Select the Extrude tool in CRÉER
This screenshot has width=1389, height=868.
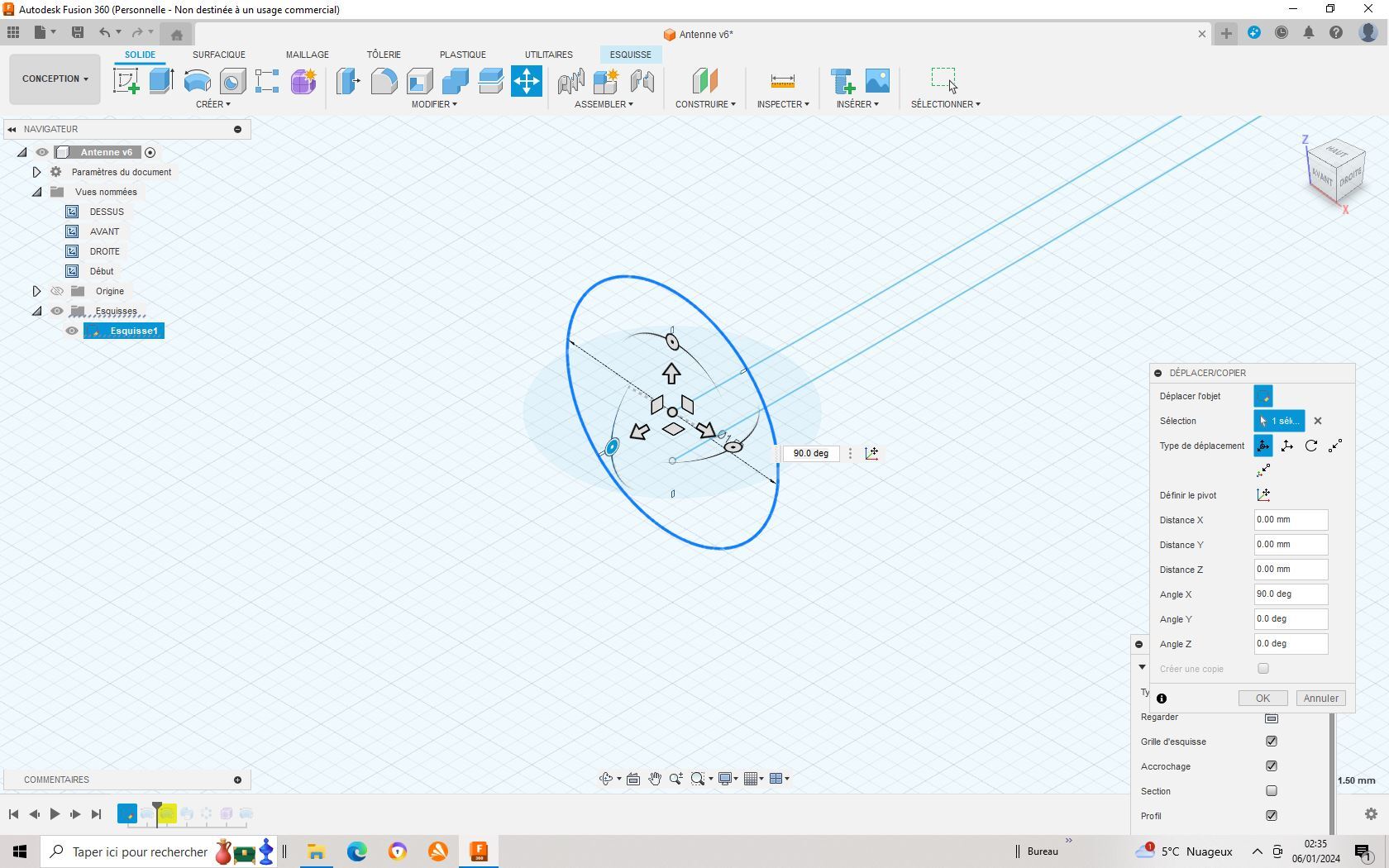coord(161,81)
